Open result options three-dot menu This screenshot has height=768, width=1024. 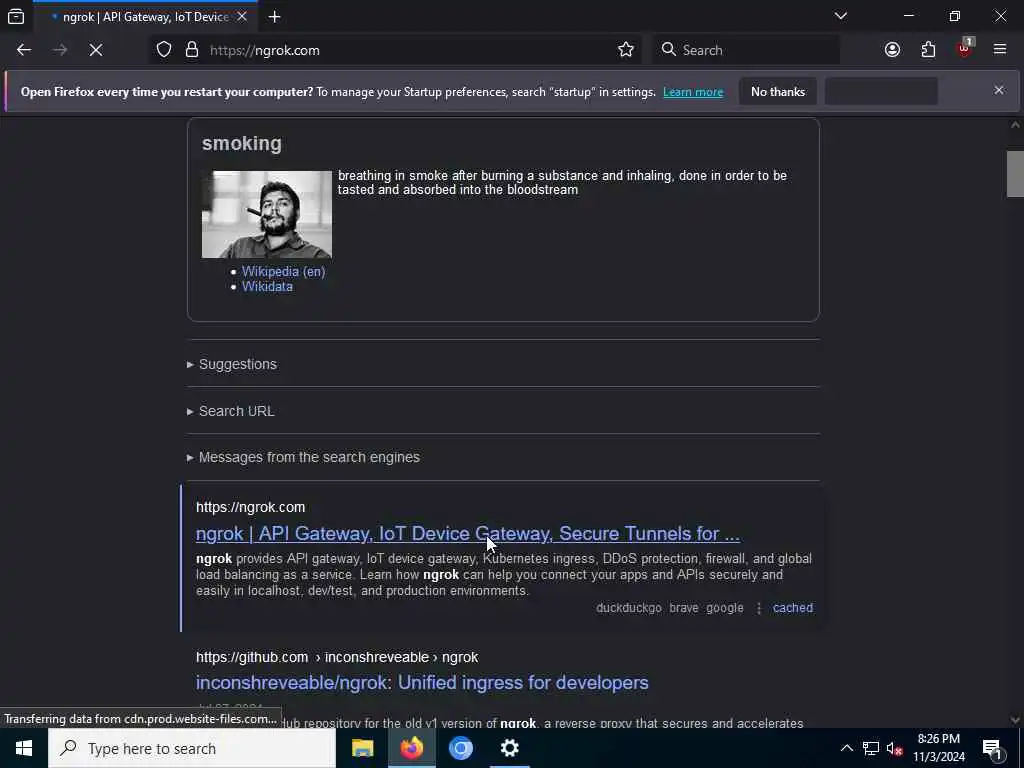[x=758, y=608]
